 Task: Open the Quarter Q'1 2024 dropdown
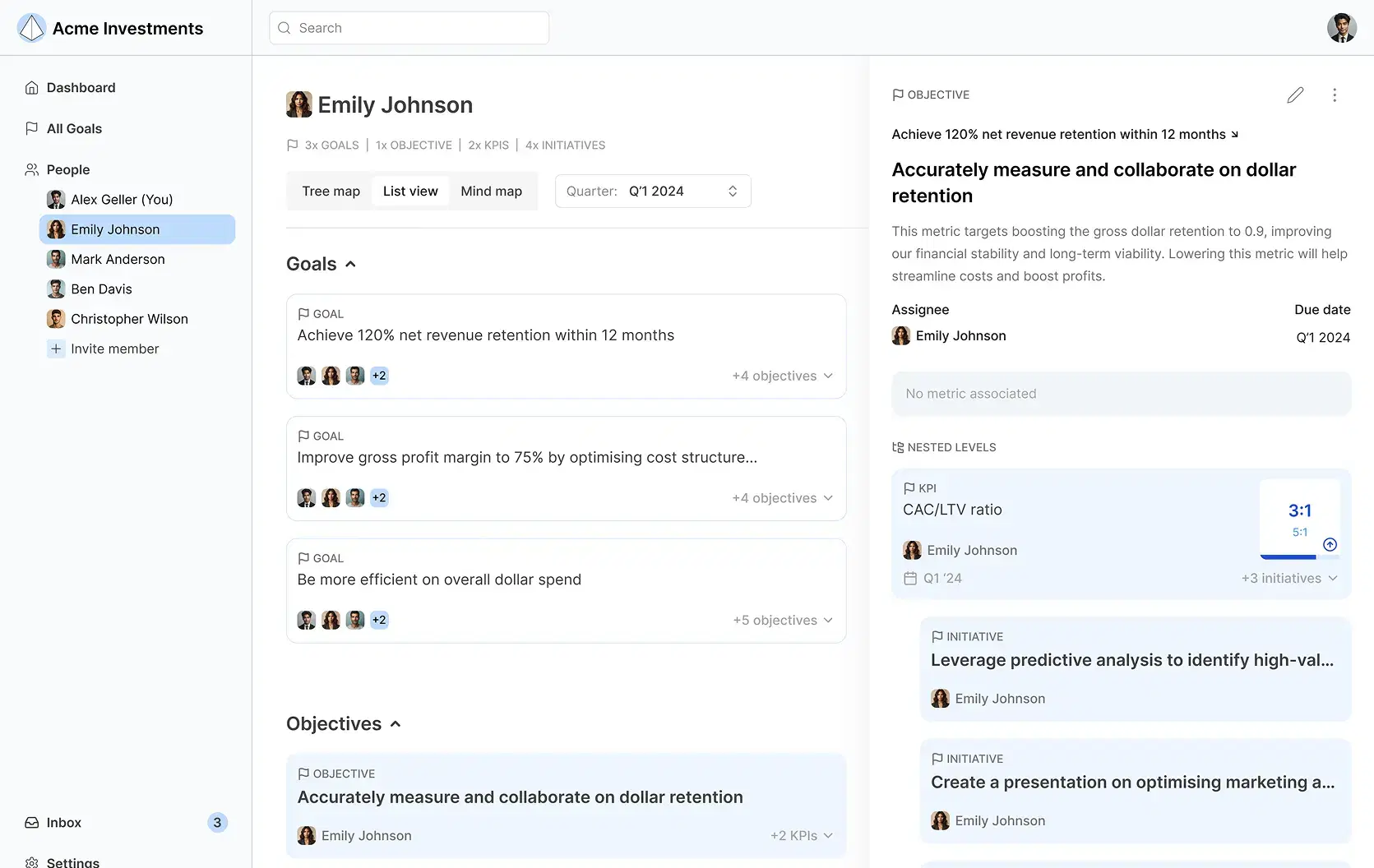point(653,191)
